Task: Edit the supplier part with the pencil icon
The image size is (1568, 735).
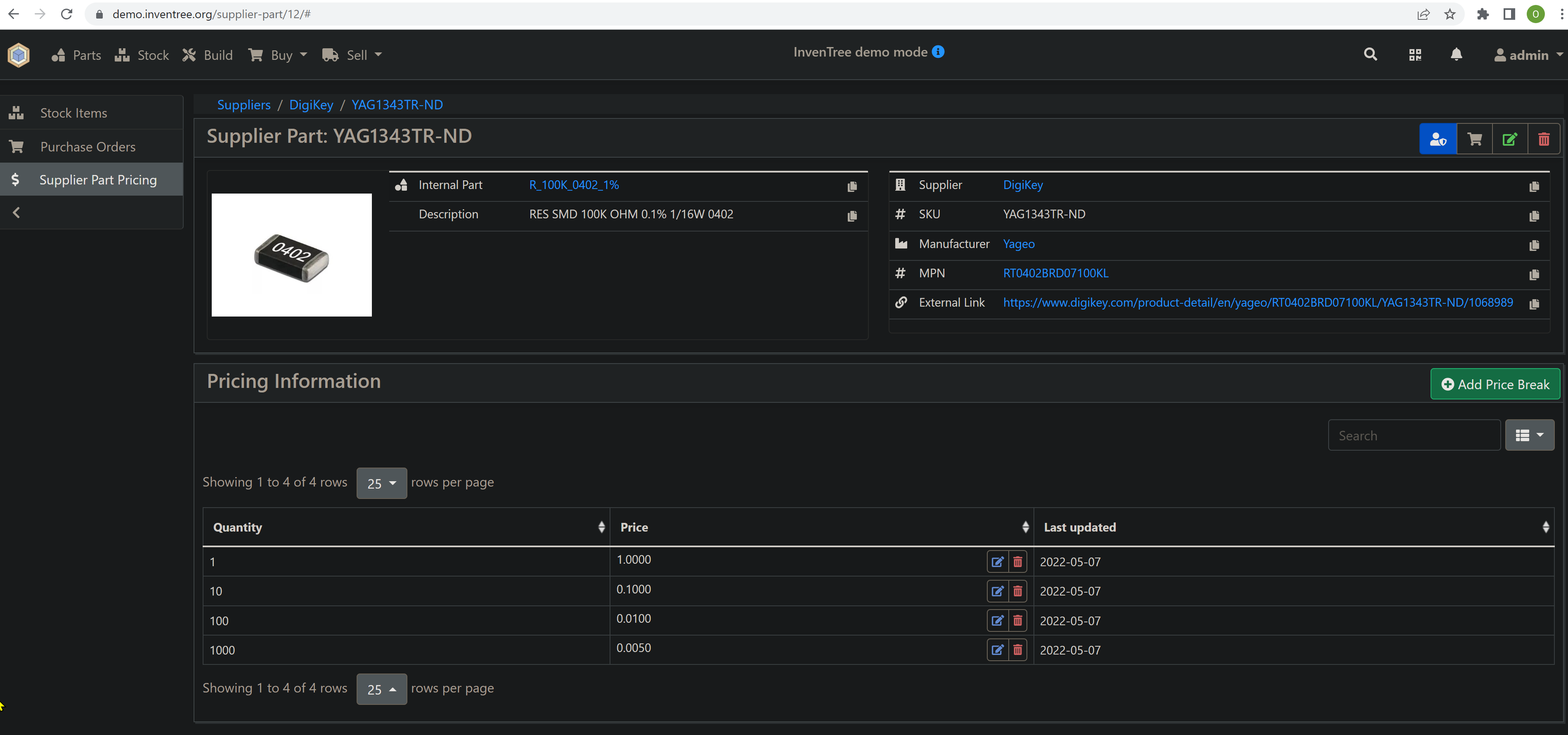Action: (x=1509, y=139)
